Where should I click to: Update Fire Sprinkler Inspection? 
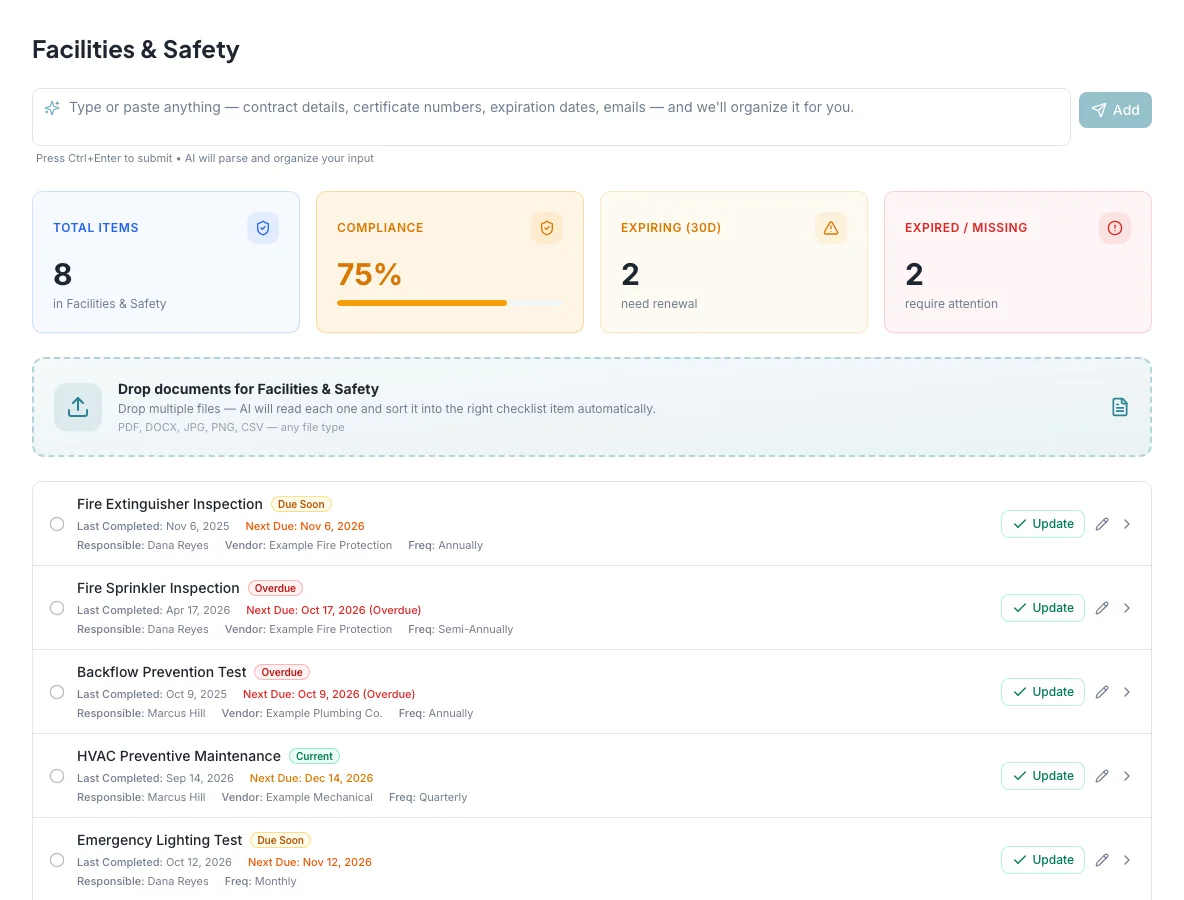[x=1043, y=608]
